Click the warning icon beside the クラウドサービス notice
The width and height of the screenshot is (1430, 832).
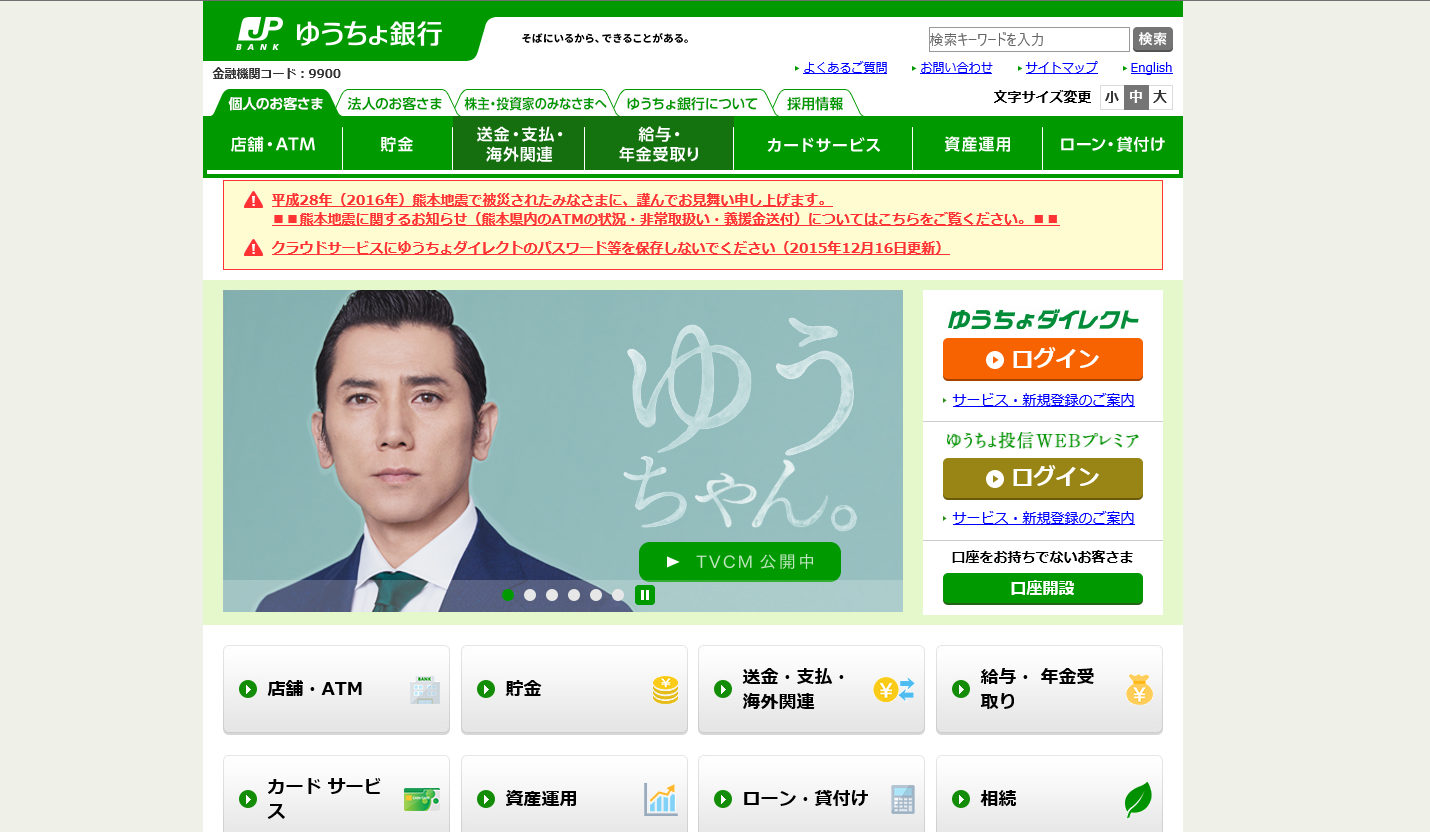(x=253, y=248)
